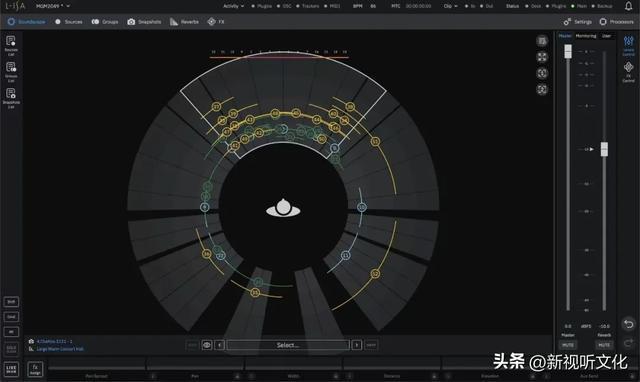Screen dimensions: 640x382
Task: Select source object 33 in soundscape
Action: tap(255, 292)
